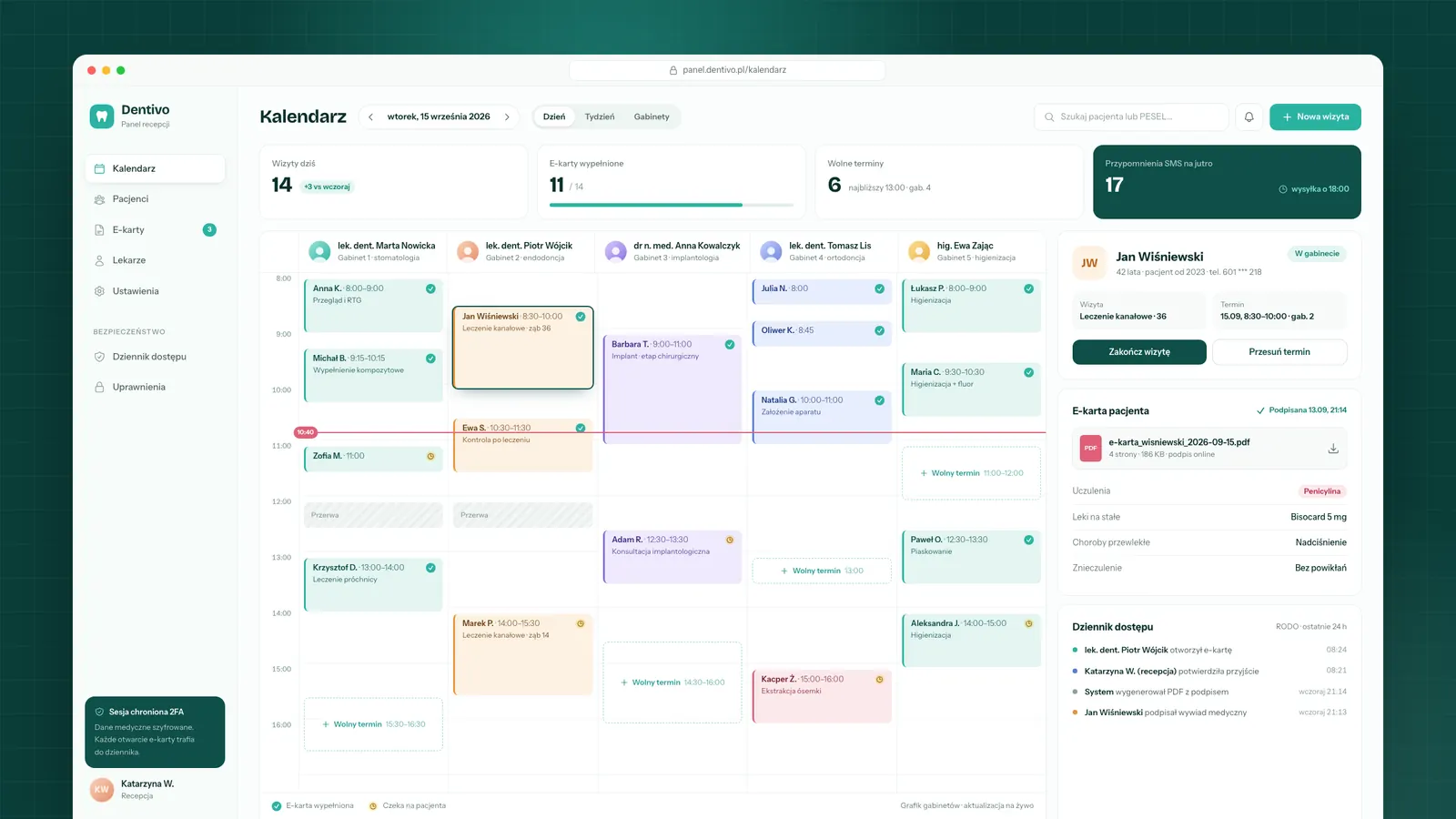Open Anna Kowalczyk's doctor avatar

point(616,251)
